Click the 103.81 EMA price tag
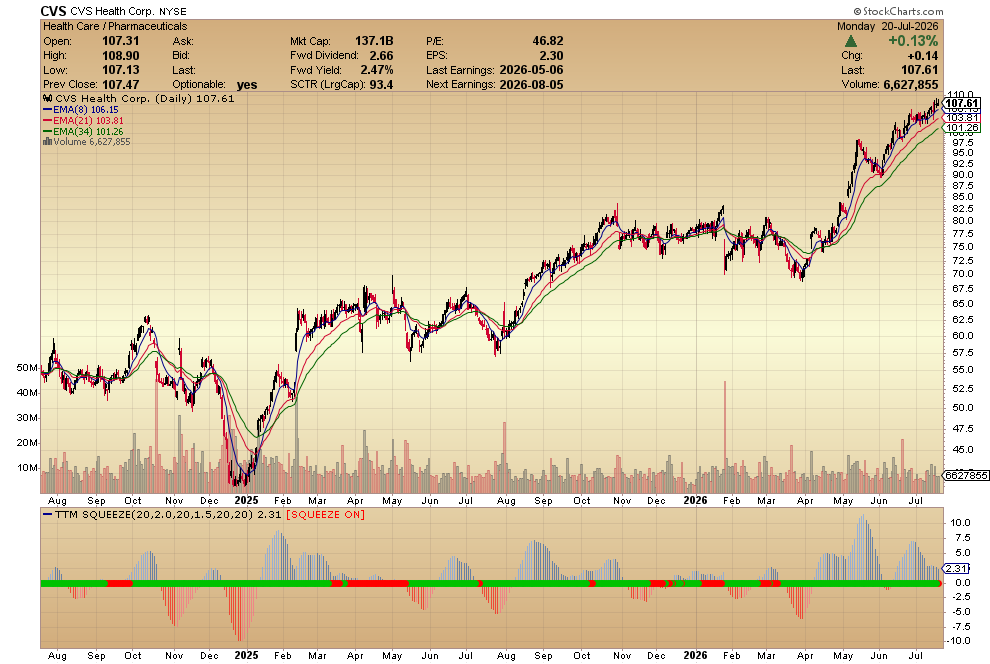Screen dimensions: 990x664 tap(962, 117)
